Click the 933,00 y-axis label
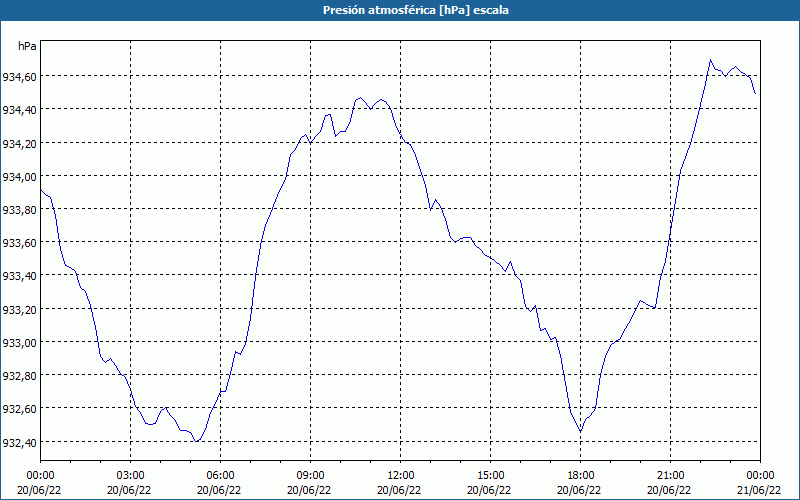This screenshot has width=800, height=500. pyautogui.click(x=19, y=343)
